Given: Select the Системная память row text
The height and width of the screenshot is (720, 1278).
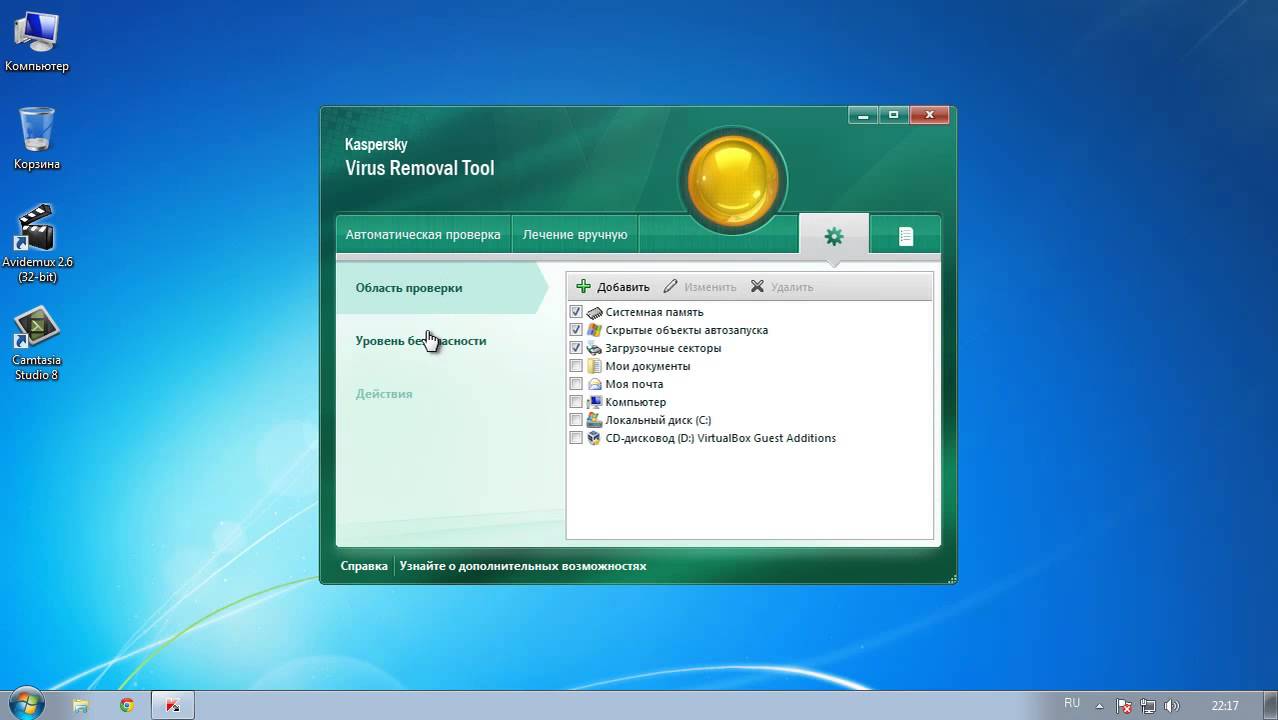Looking at the screenshot, I should [x=654, y=312].
